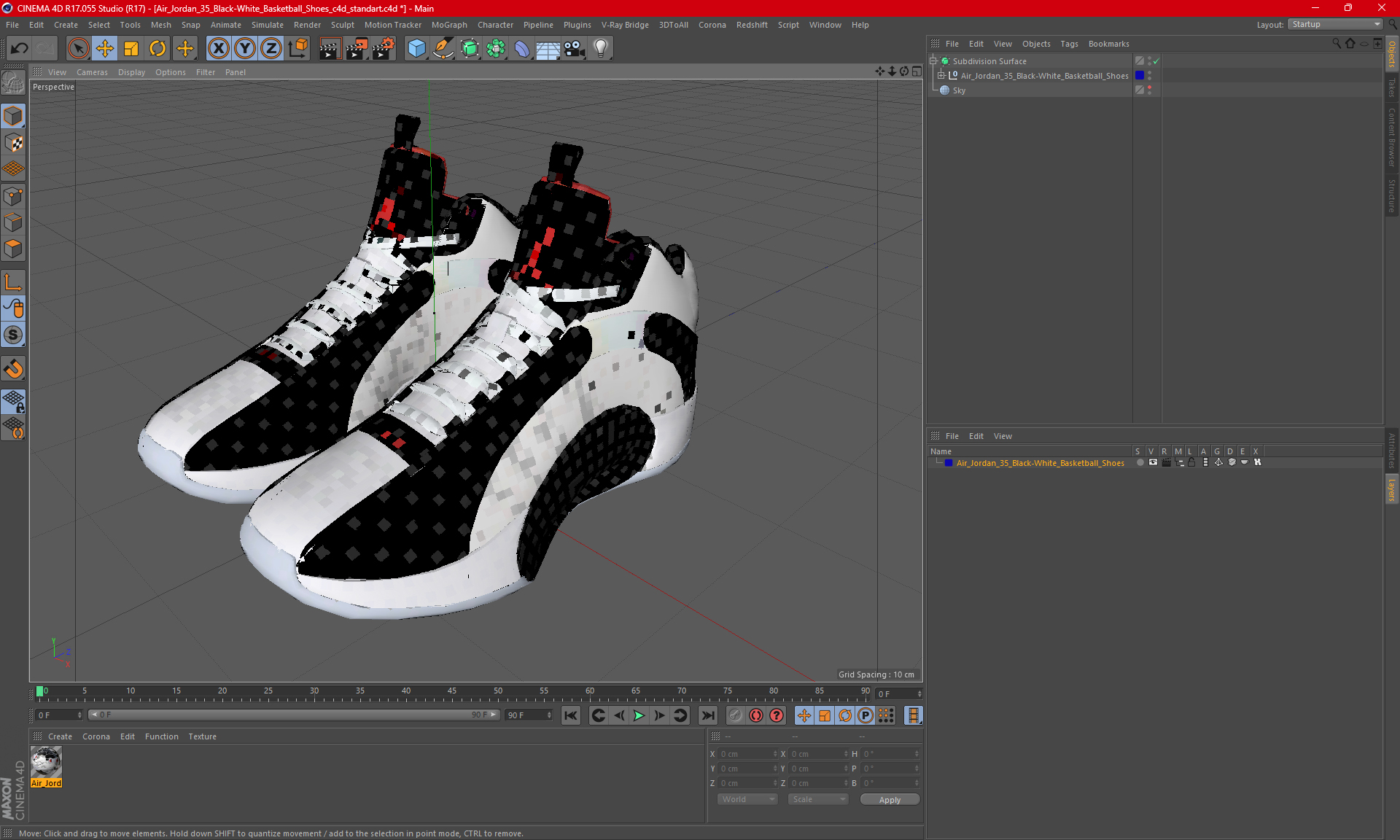This screenshot has height=840, width=1400.
Task: Toggle Y axis lock icon
Action: point(245,49)
